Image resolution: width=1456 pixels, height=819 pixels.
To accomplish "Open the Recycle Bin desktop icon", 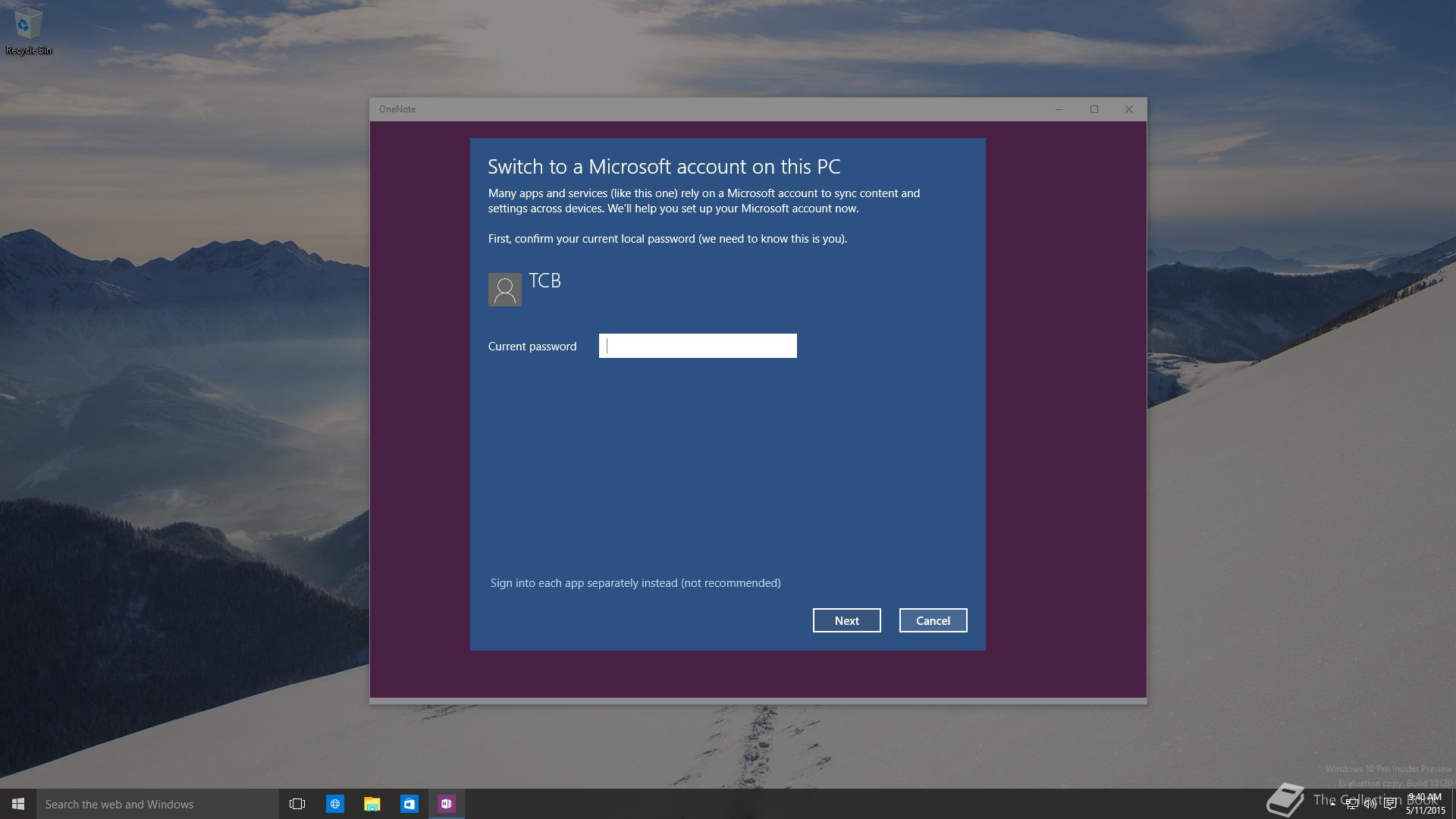I will 28,32.
